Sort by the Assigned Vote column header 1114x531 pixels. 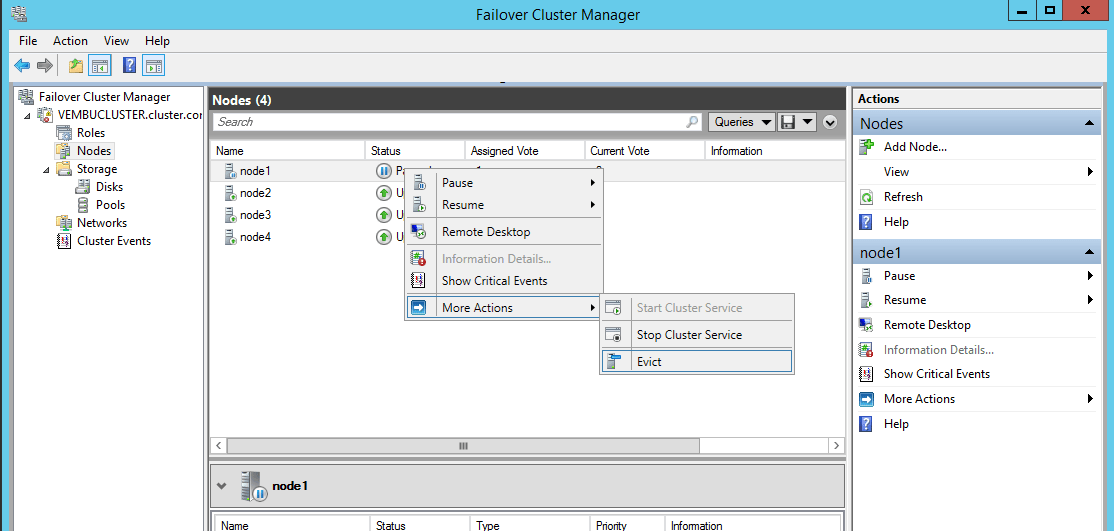pos(524,151)
